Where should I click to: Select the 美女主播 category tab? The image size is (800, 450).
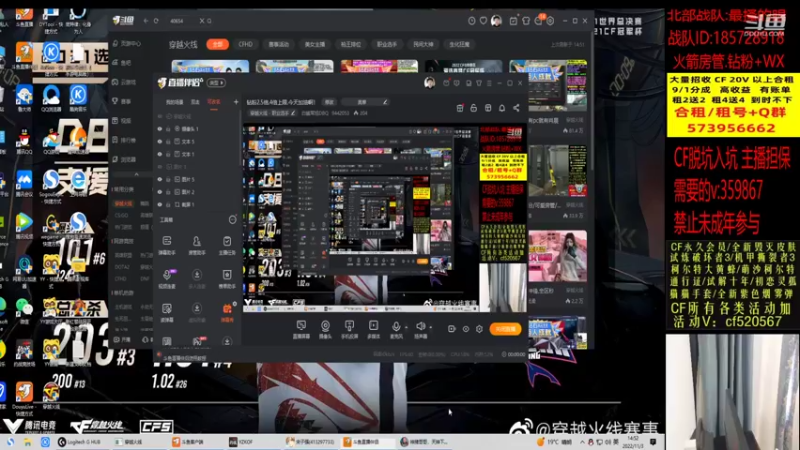(315, 44)
